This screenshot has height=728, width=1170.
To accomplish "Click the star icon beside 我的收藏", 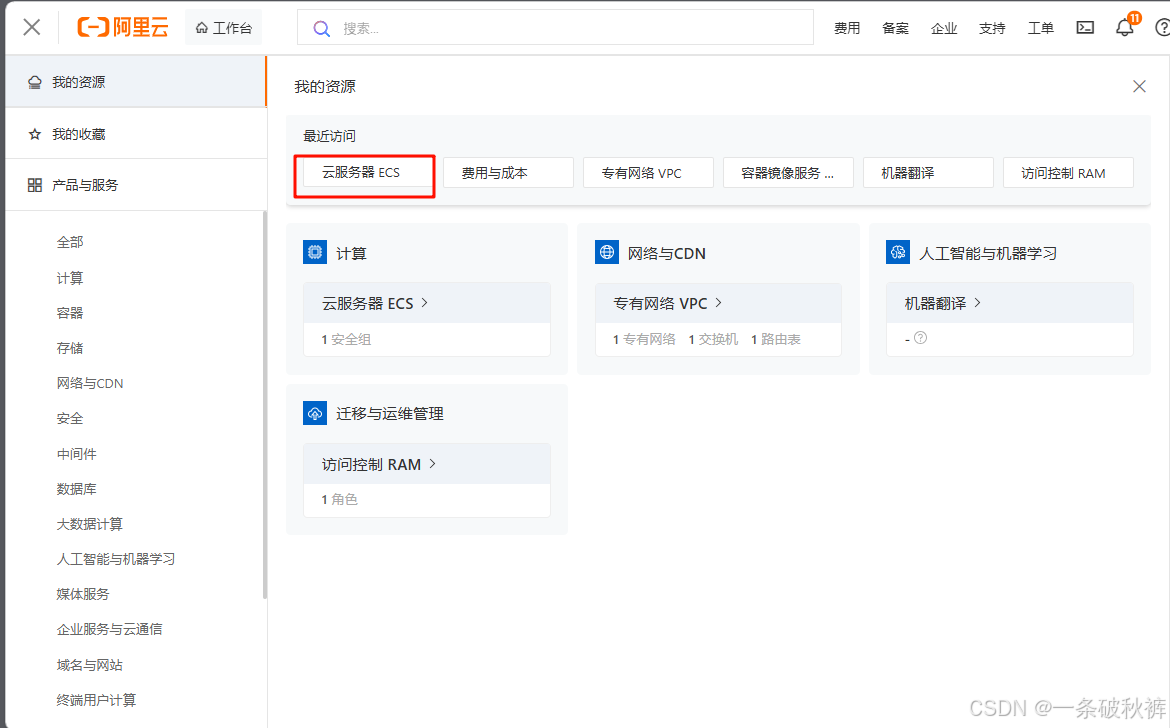I will point(34,134).
